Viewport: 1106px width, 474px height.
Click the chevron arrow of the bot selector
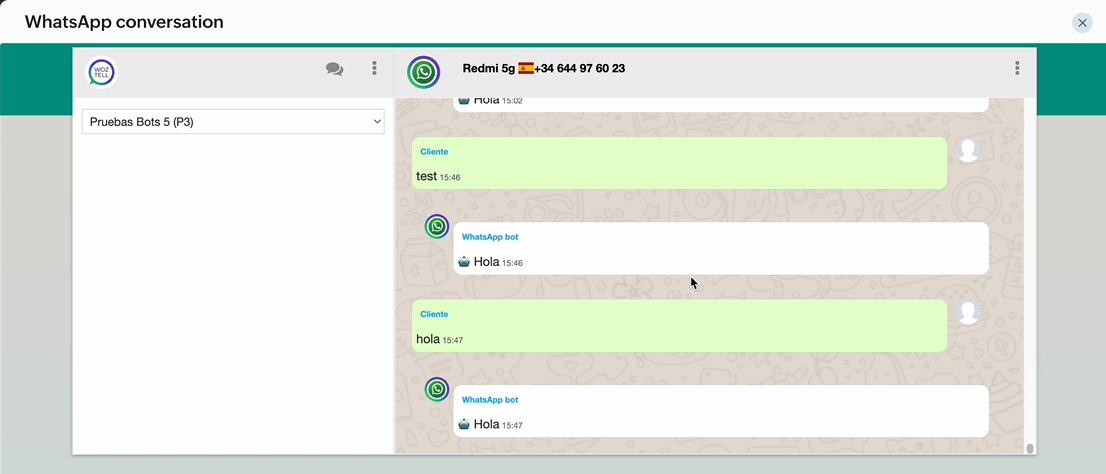tap(377, 122)
